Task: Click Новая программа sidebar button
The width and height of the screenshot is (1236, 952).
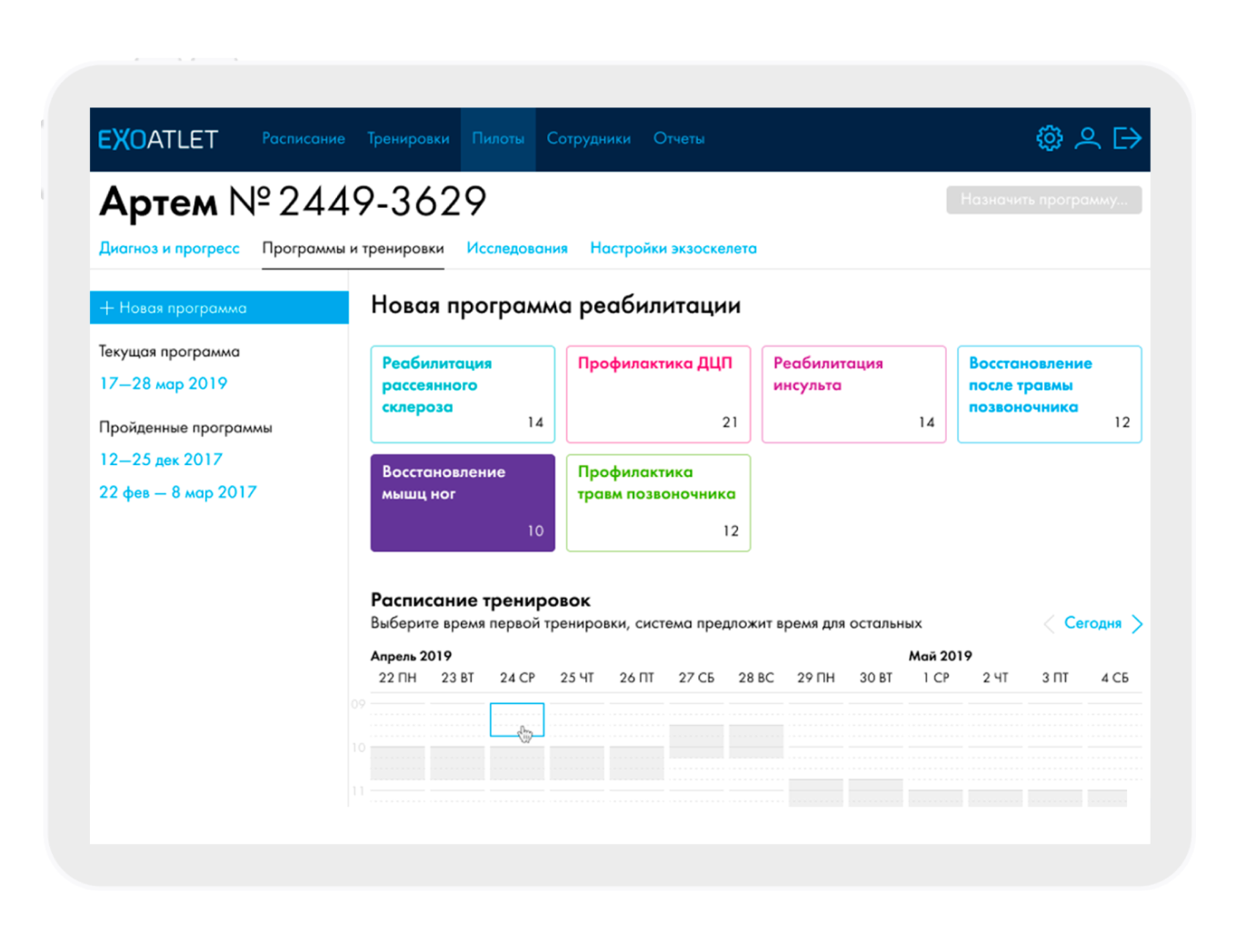Action: coord(219,308)
